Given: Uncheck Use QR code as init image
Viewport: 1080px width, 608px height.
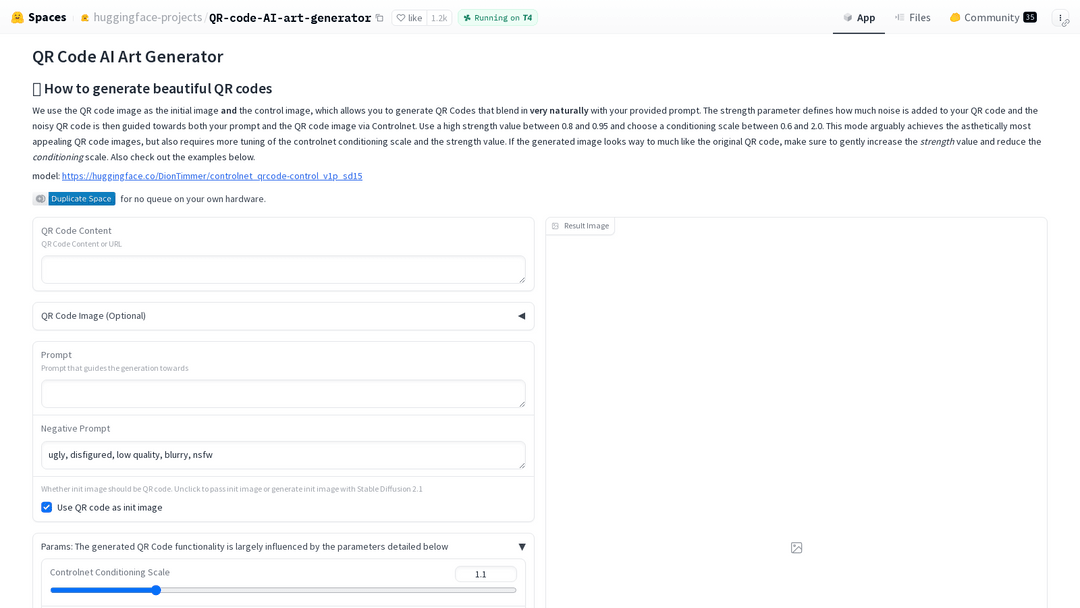Looking at the screenshot, I should pyautogui.click(x=47, y=507).
